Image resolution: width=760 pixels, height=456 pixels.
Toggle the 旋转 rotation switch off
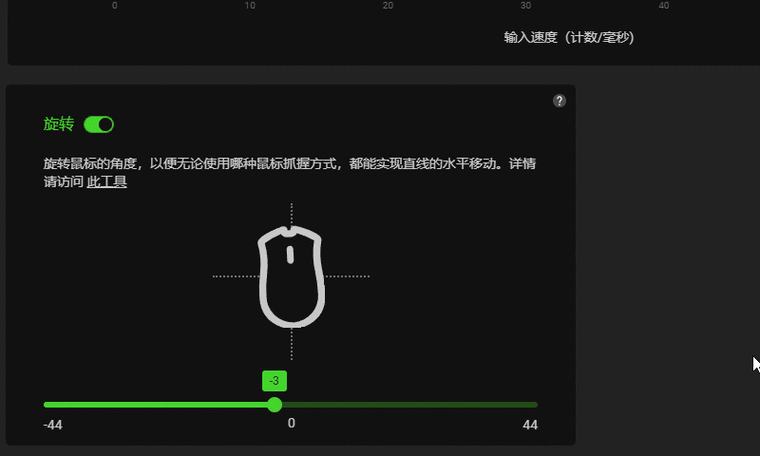click(x=99, y=125)
